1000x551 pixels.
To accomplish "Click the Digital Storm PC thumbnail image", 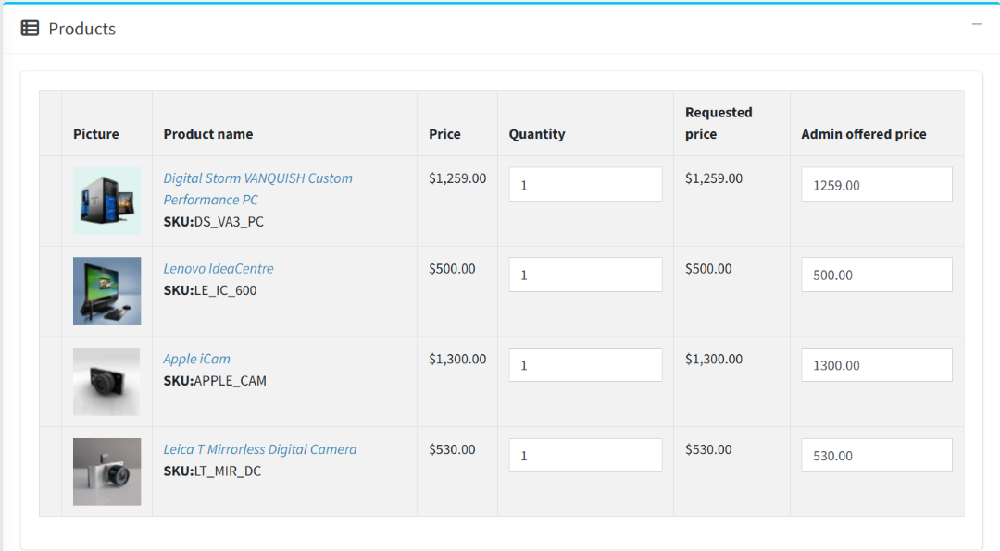I will [107, 201].
